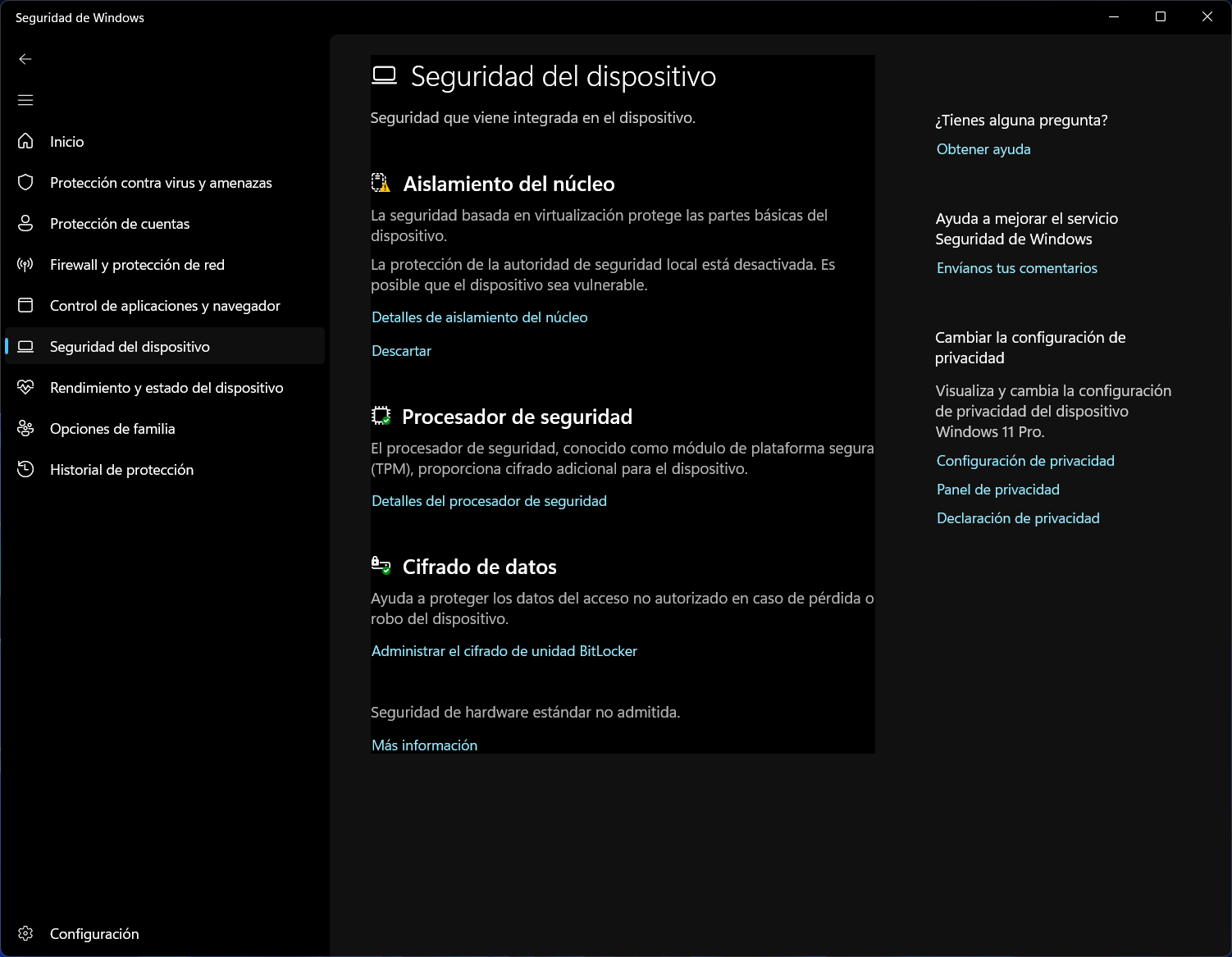The height and width of the screenshot is (957, 1232).
Task: Open Rendimiento y estado del dispositivo
Action: point(165,387)
